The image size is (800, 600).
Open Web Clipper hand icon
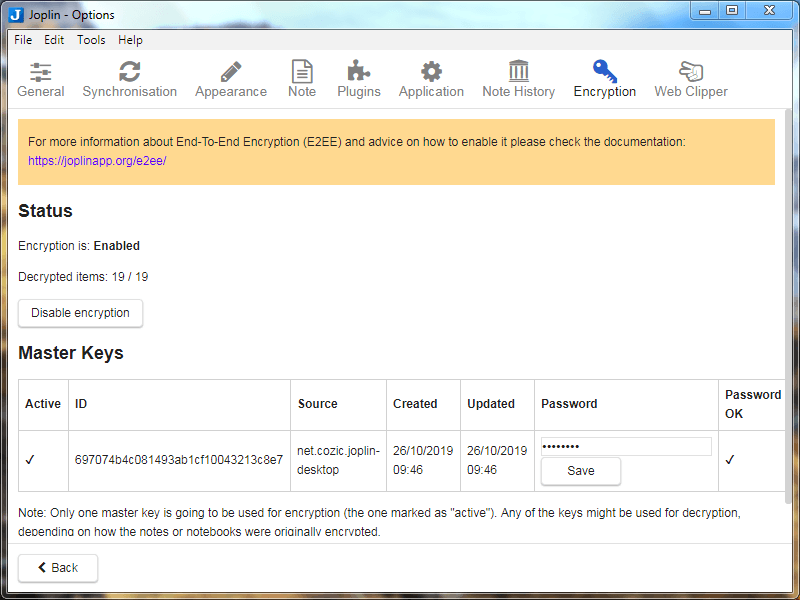[x=691, y=71]
